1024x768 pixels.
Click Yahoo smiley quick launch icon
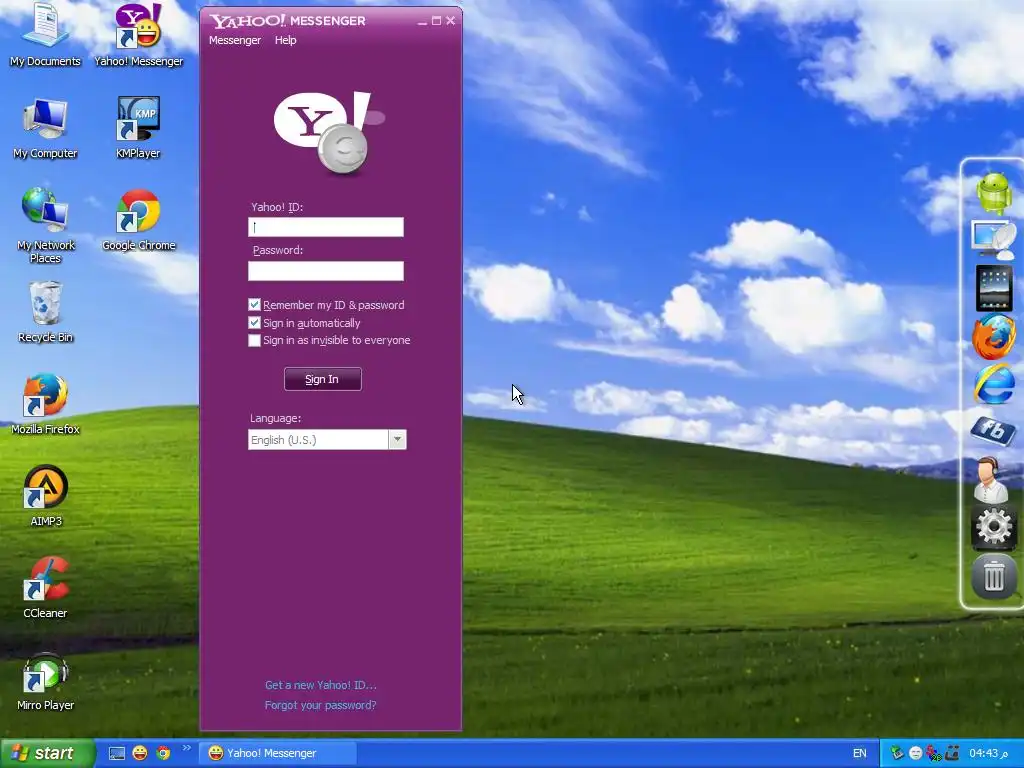point(140,753)
